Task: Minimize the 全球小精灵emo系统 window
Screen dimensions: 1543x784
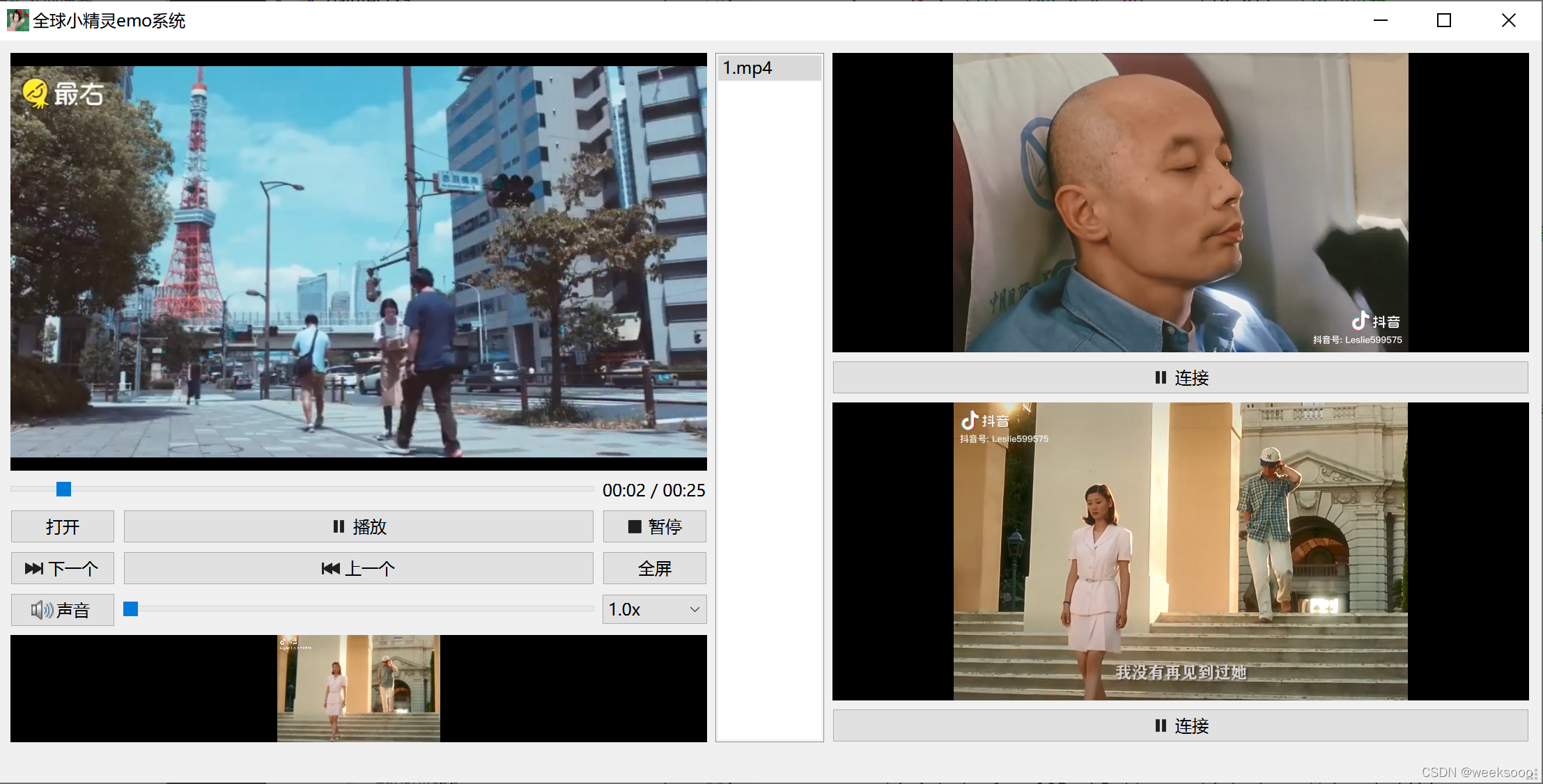Action: [x=1381, y=20]
